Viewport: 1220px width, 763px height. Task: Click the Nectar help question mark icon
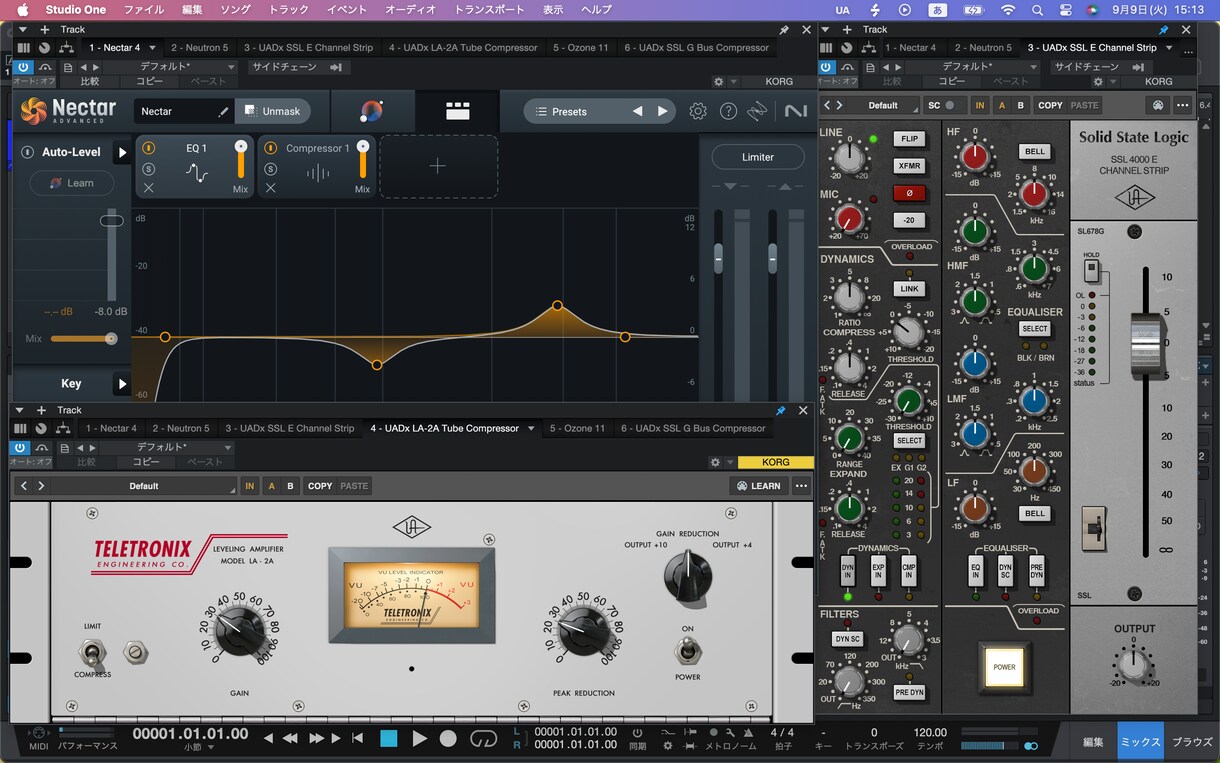[x=728, y=111]
